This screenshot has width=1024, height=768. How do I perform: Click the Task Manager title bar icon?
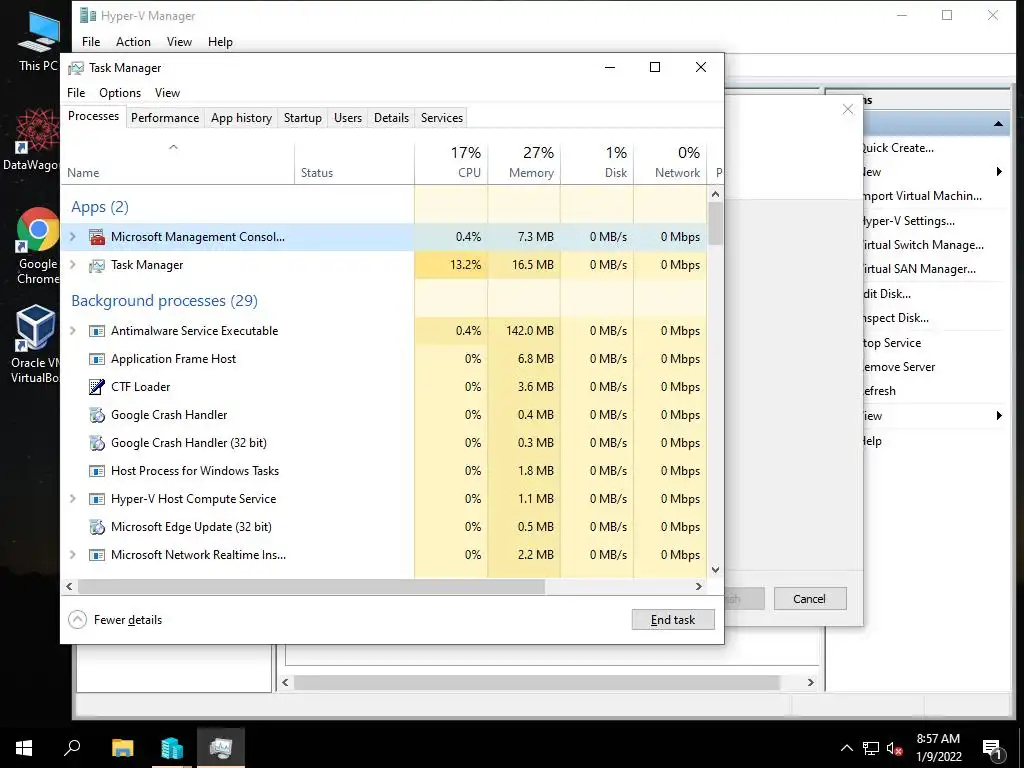click(76, 68)
